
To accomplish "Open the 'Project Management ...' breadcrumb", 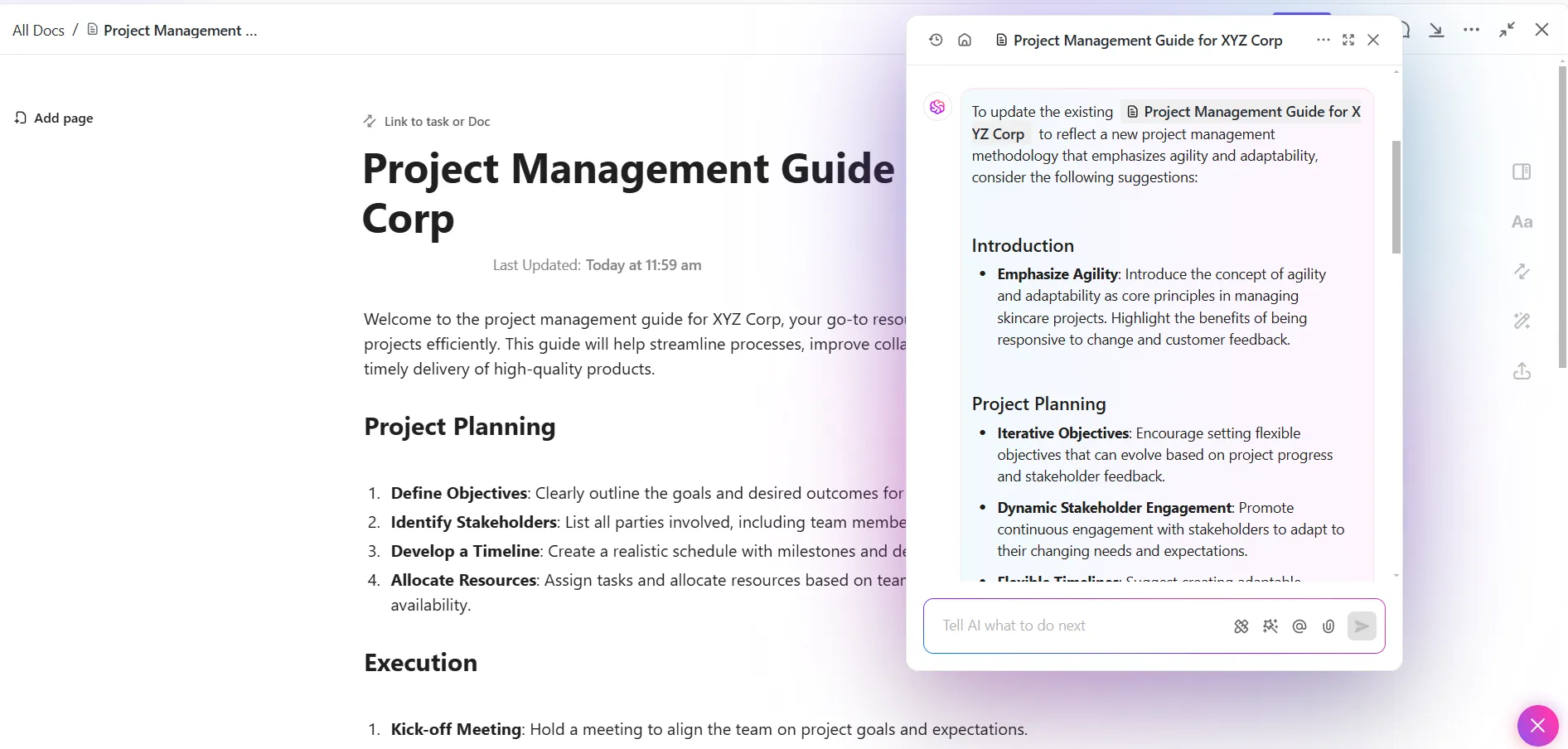I will coord(180,31).
